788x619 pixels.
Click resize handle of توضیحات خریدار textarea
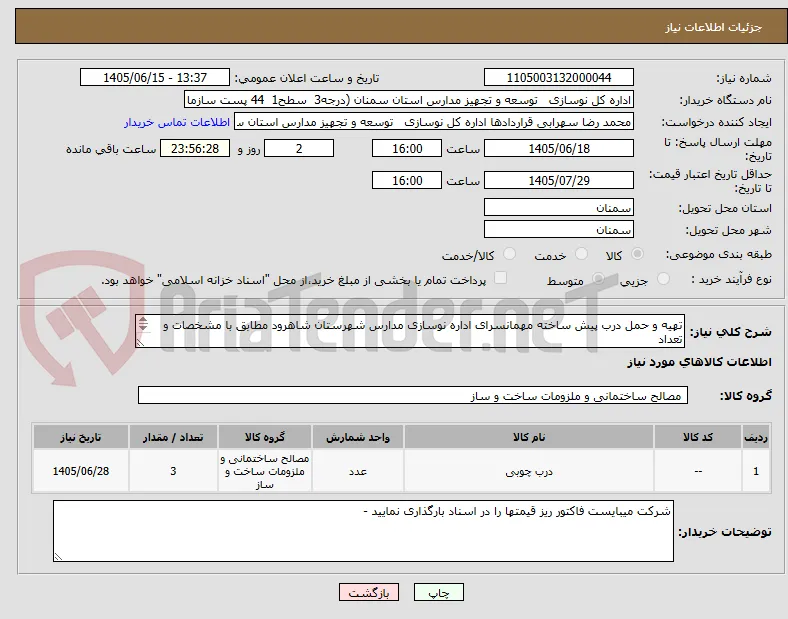[58, 556]
